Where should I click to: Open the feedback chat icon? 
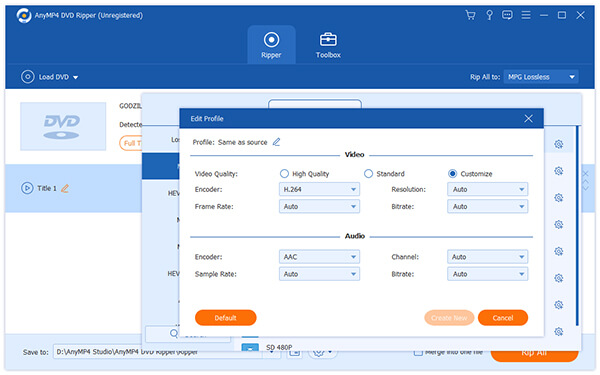[x=507, y=15]
